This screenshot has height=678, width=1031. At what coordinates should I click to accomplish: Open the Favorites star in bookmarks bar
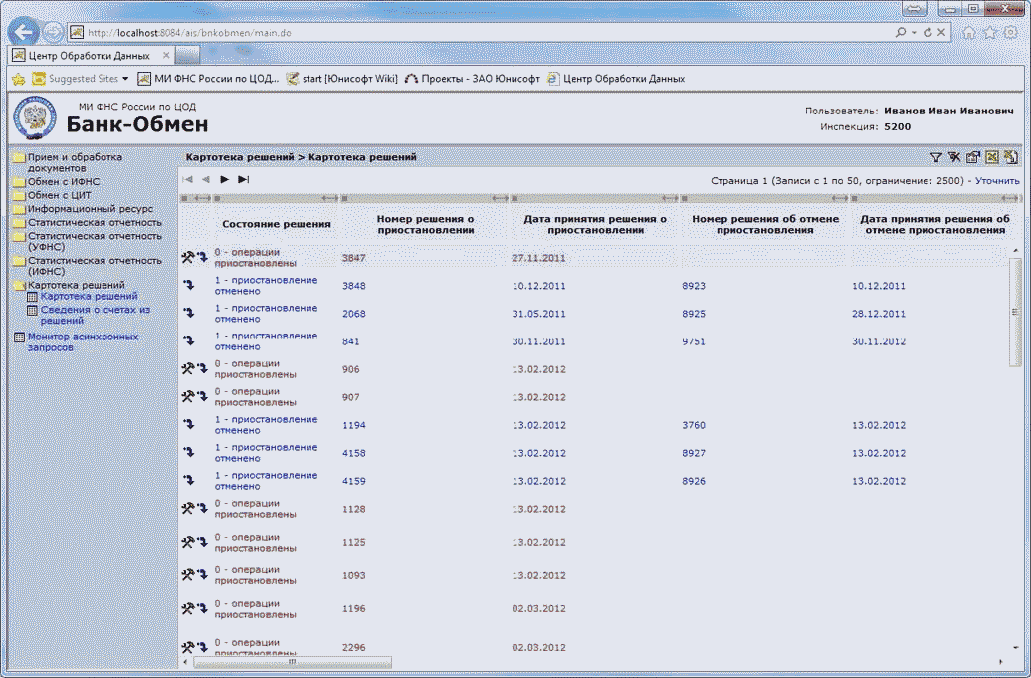click(18, 79)
